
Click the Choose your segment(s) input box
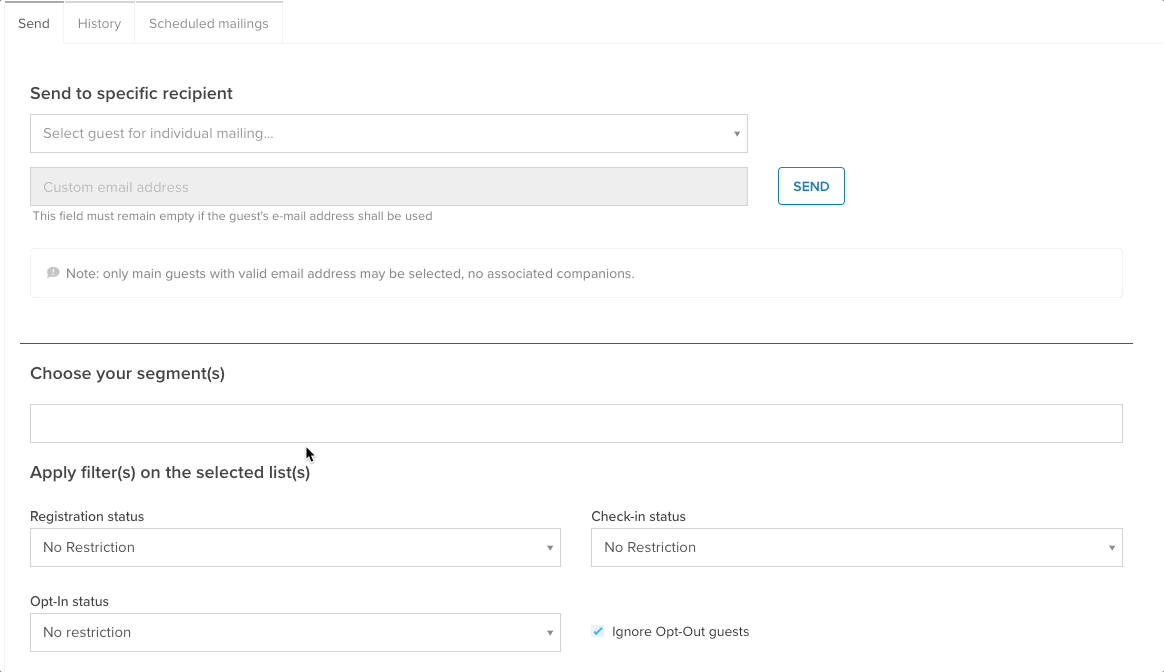576,424
